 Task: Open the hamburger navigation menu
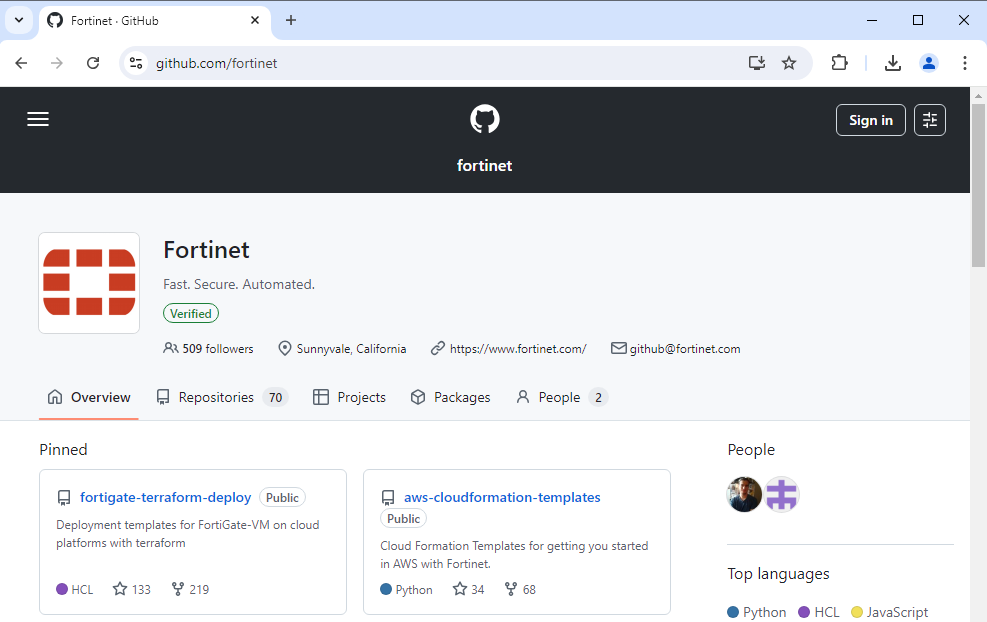[x=38, y=119]
